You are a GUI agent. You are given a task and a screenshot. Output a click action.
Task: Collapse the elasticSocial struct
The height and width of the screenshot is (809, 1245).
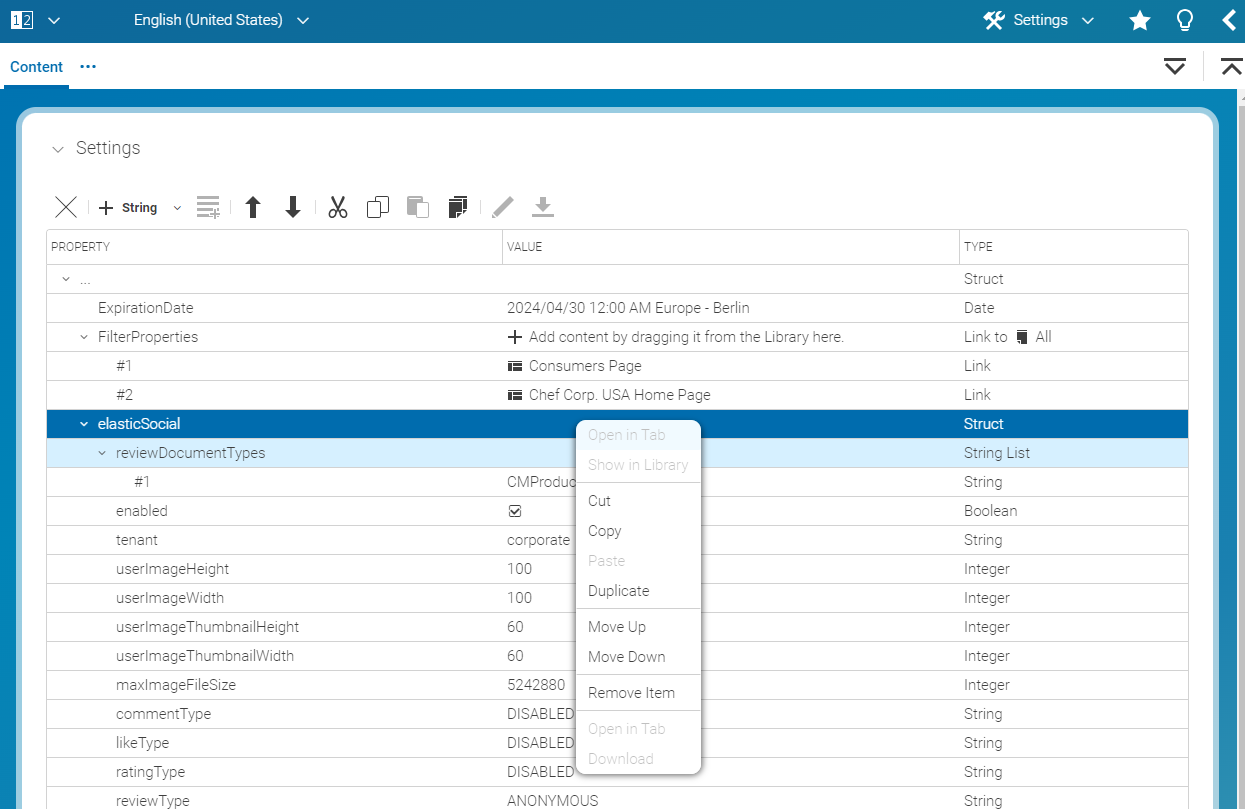[x=83, y=423]
